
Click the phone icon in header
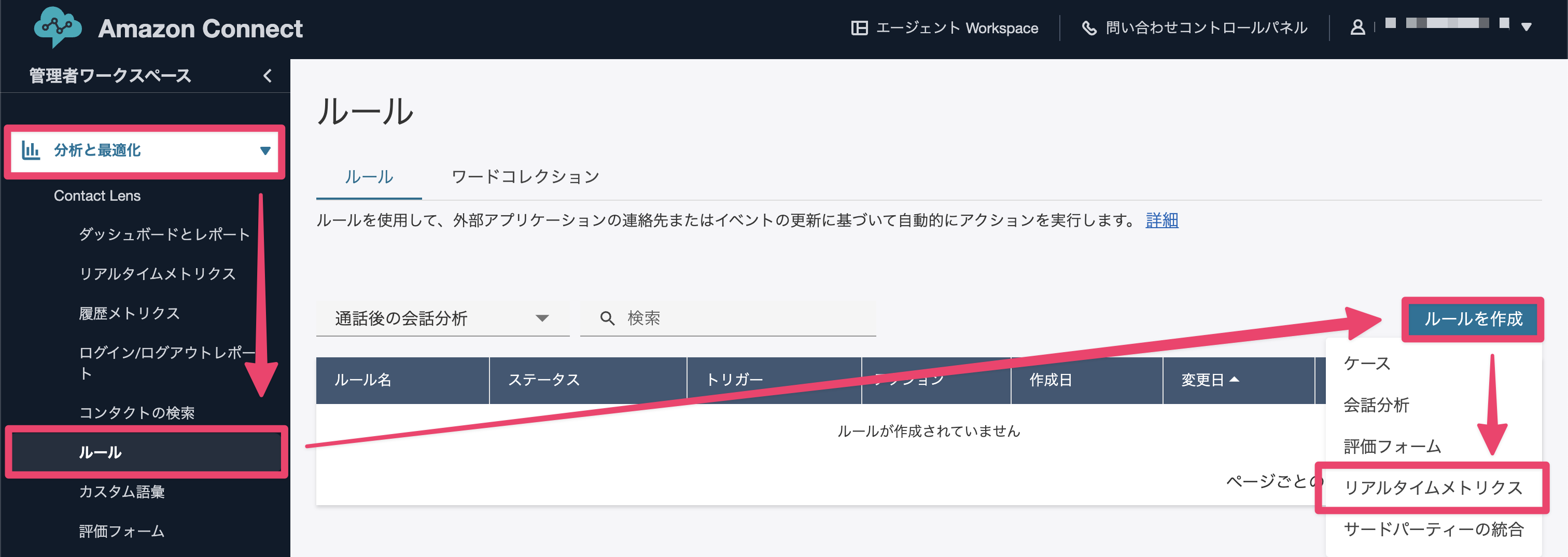point(1089,28)
